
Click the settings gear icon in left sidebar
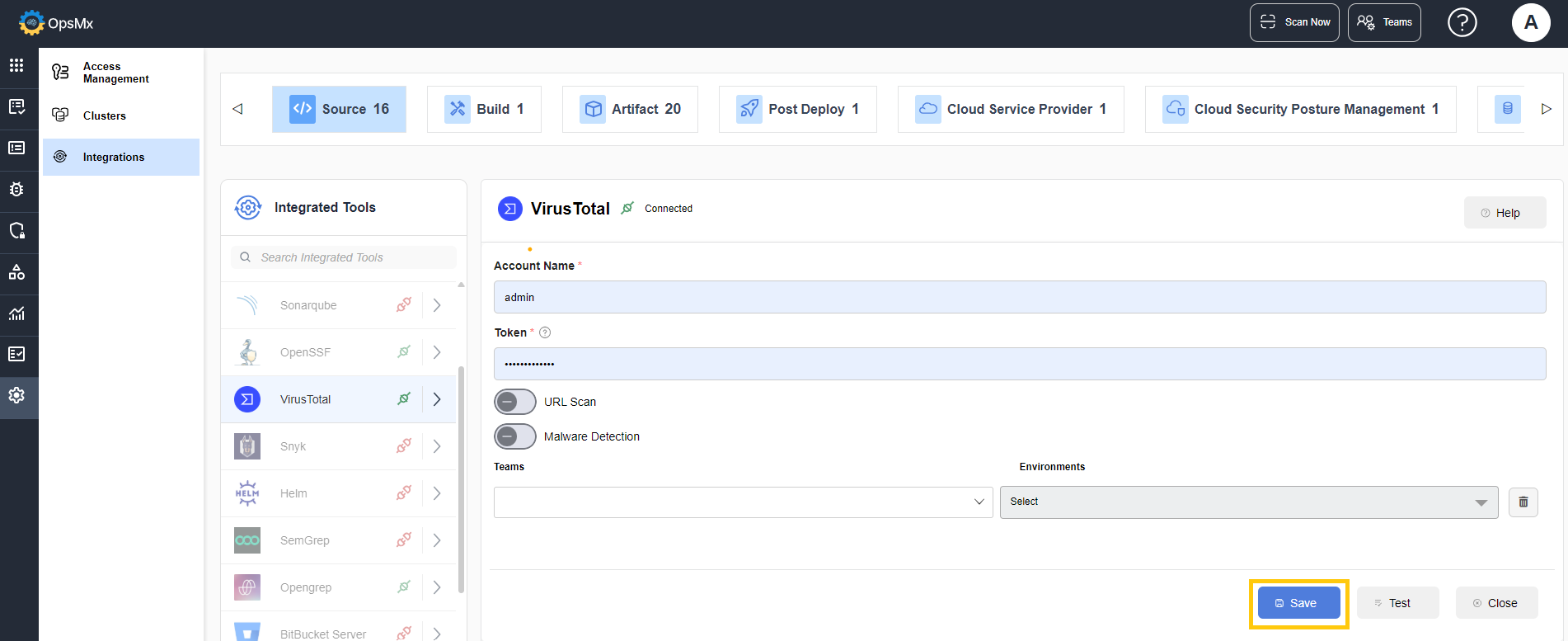[x=16, y=395]
